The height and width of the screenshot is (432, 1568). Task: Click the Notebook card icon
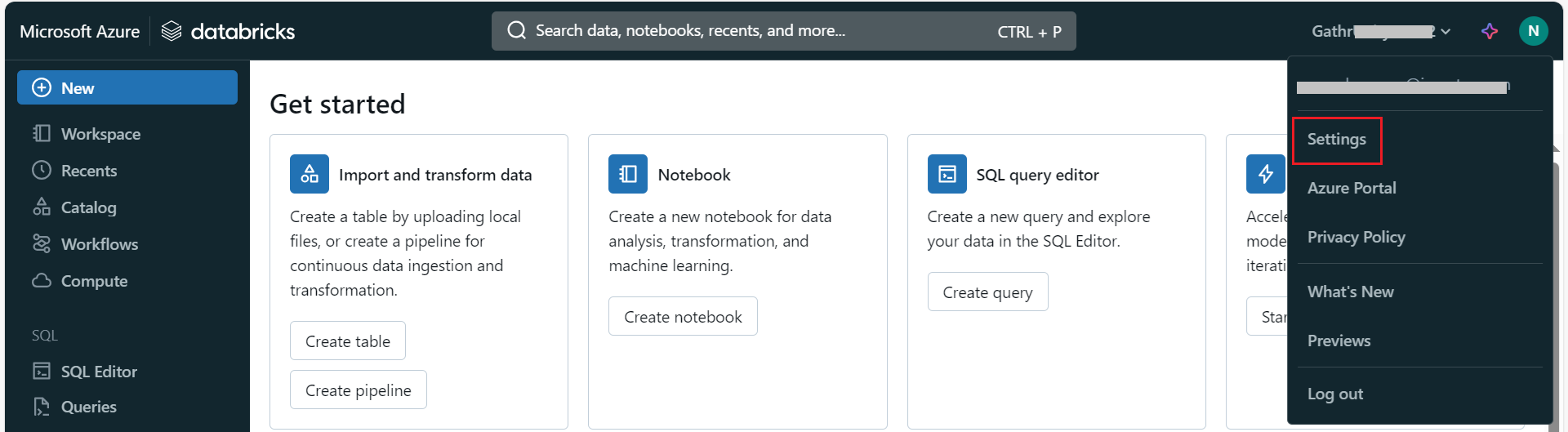[x=627, y=174]
